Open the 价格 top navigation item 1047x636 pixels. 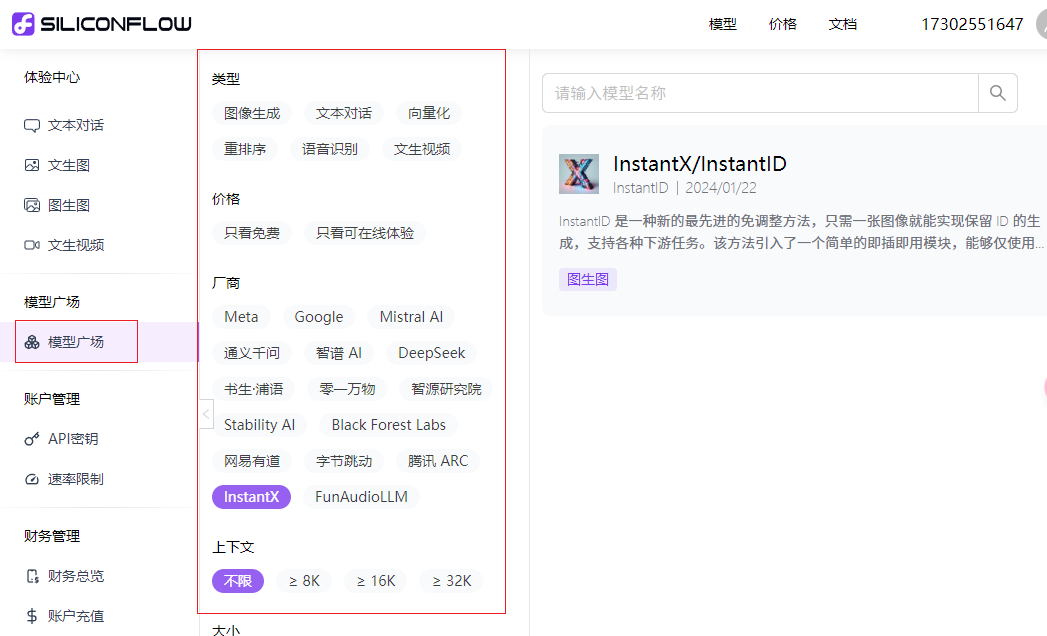(x=783, y=25)
